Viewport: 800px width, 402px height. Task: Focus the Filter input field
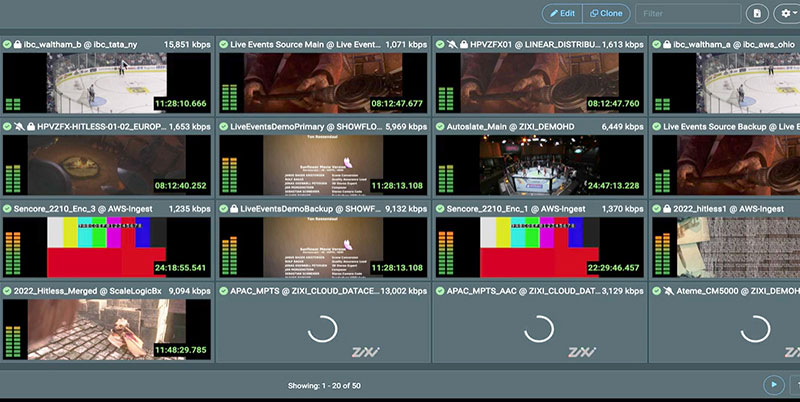point(688,14)
